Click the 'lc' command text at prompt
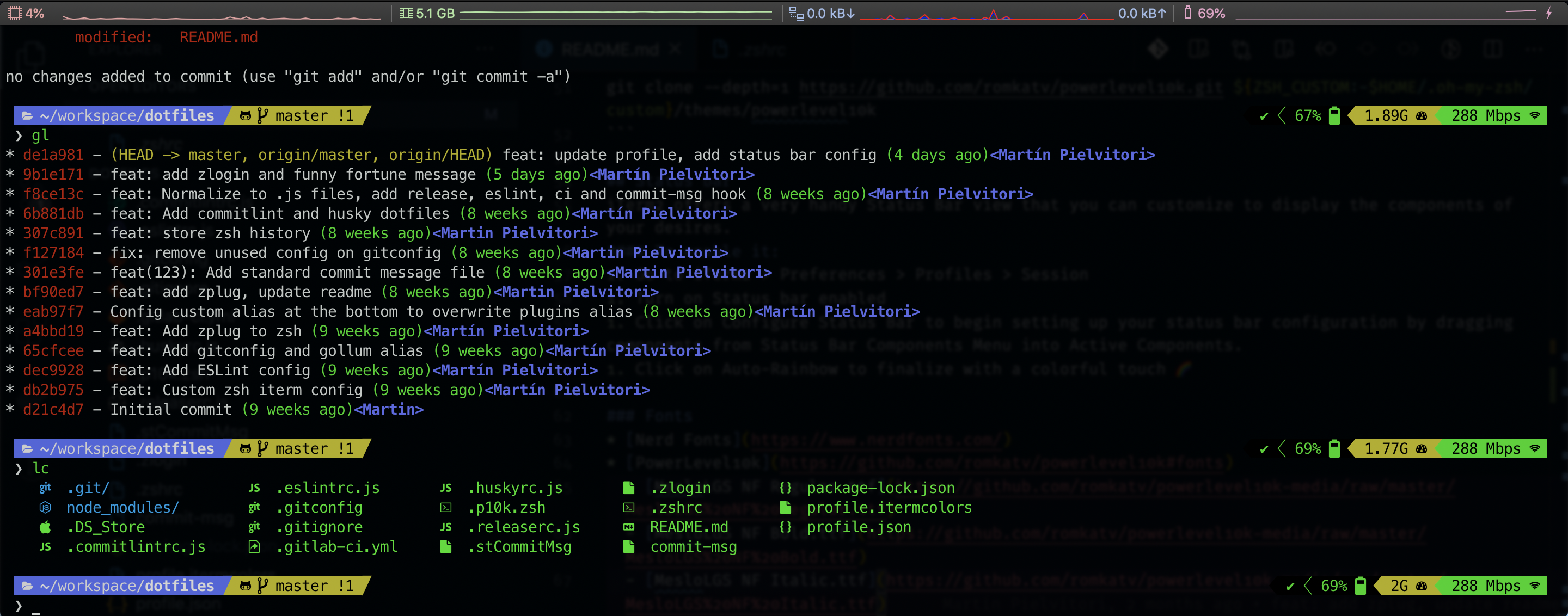1568x616 pixels. [40, 468]
